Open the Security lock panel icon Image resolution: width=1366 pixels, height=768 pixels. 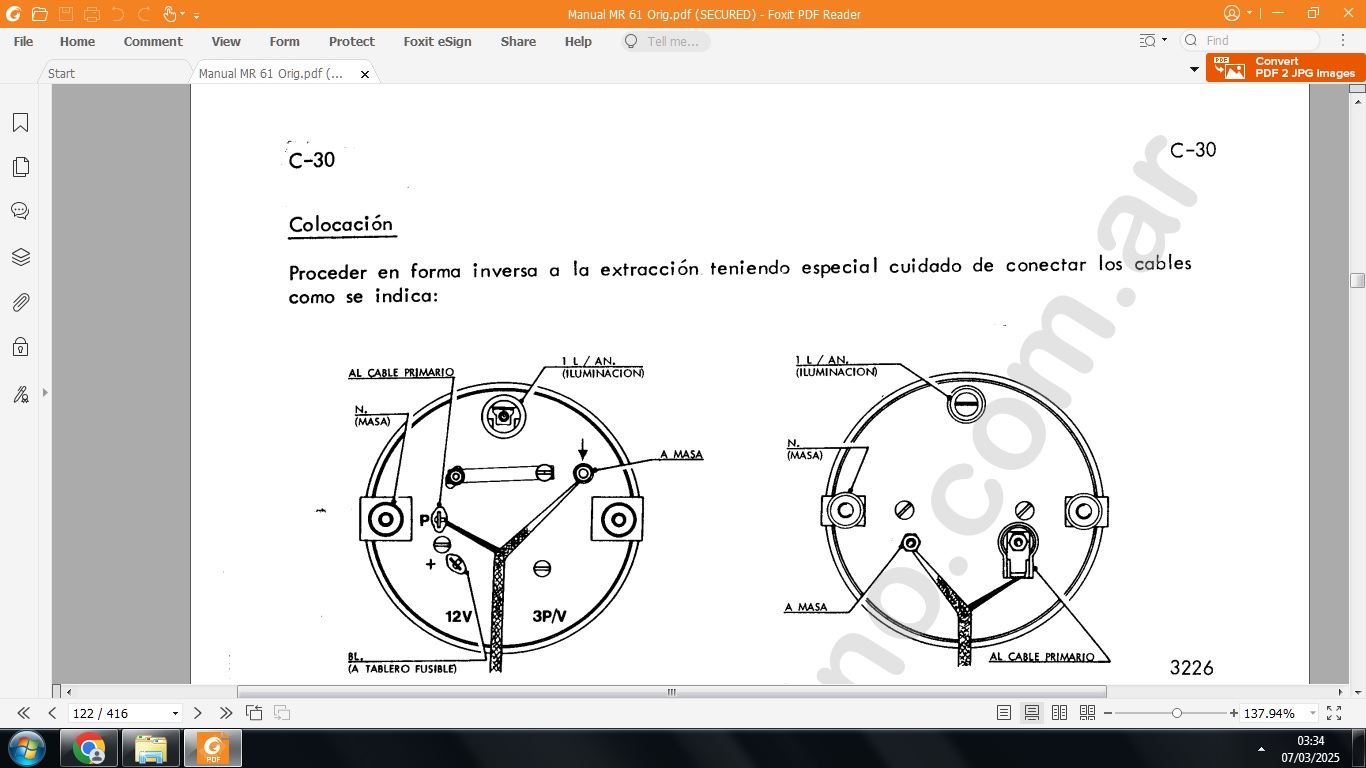tap(20, 347)
